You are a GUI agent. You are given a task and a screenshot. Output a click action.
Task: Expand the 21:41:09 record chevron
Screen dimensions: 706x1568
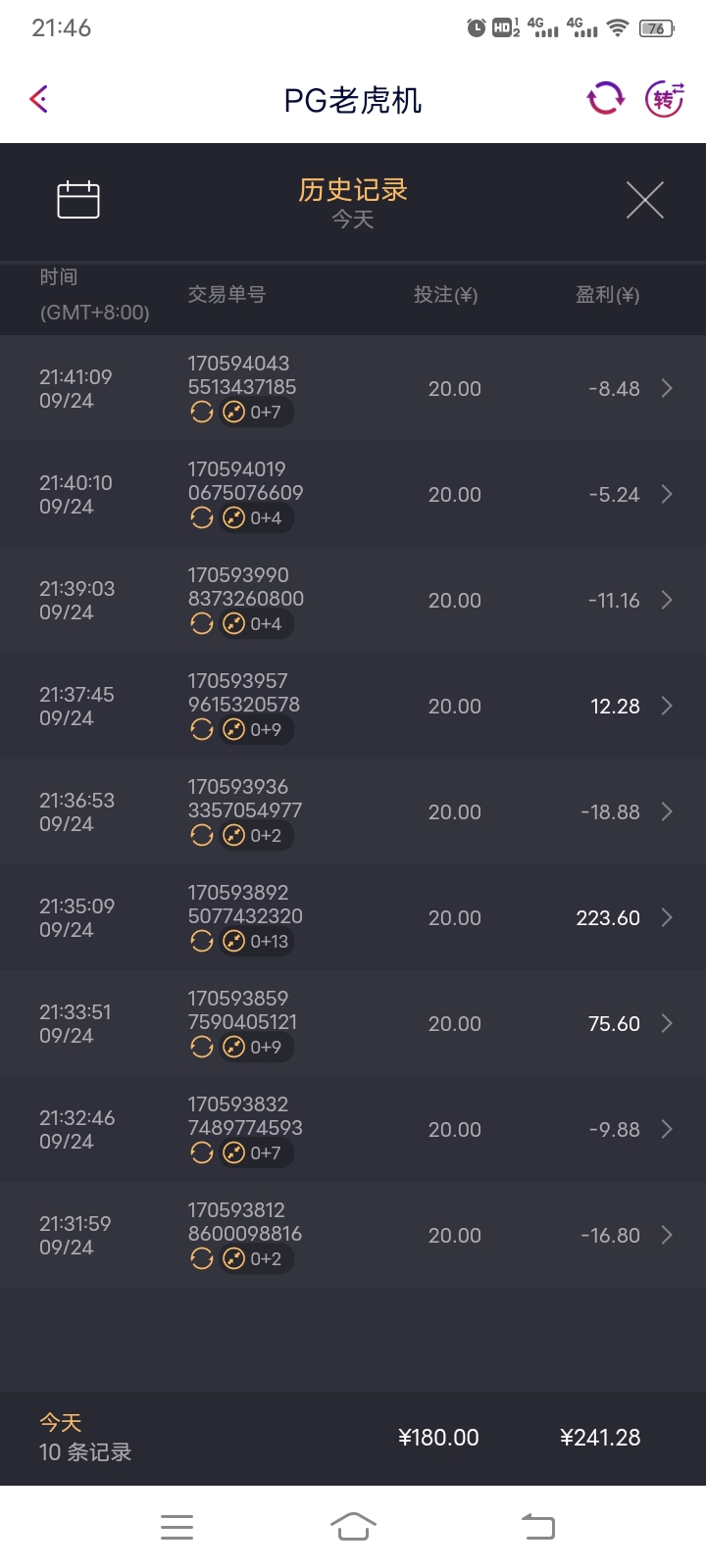click(667, 389)
